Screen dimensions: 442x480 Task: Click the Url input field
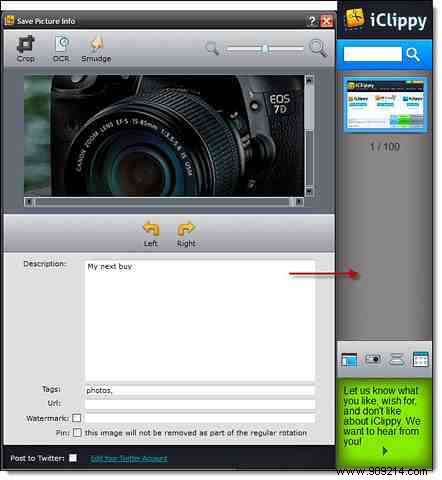click(x=200, y=404)
